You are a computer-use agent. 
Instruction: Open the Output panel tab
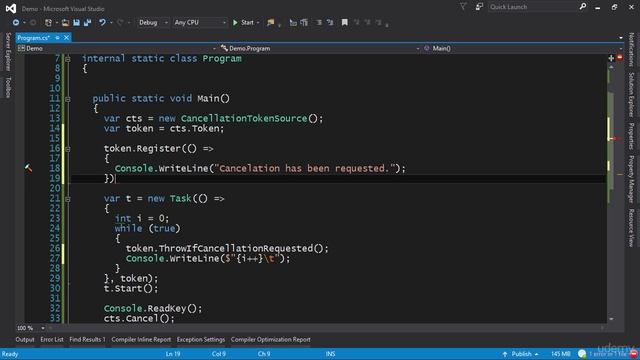pos(25,339)
